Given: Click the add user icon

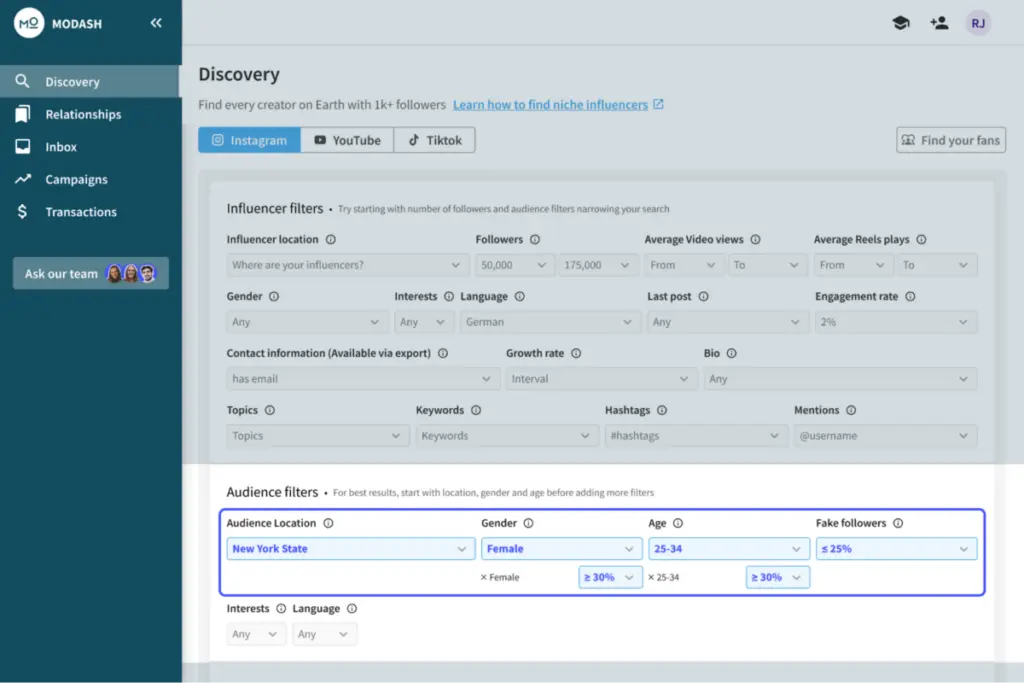Looking at the screenshot, I should (938, 23).
